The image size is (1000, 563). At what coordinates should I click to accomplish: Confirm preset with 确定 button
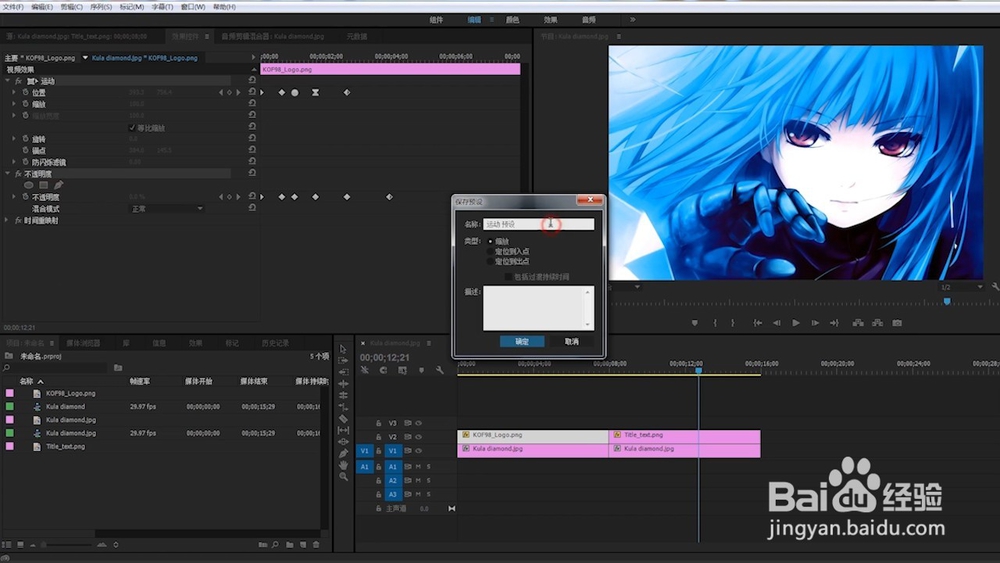coord(522,342)
